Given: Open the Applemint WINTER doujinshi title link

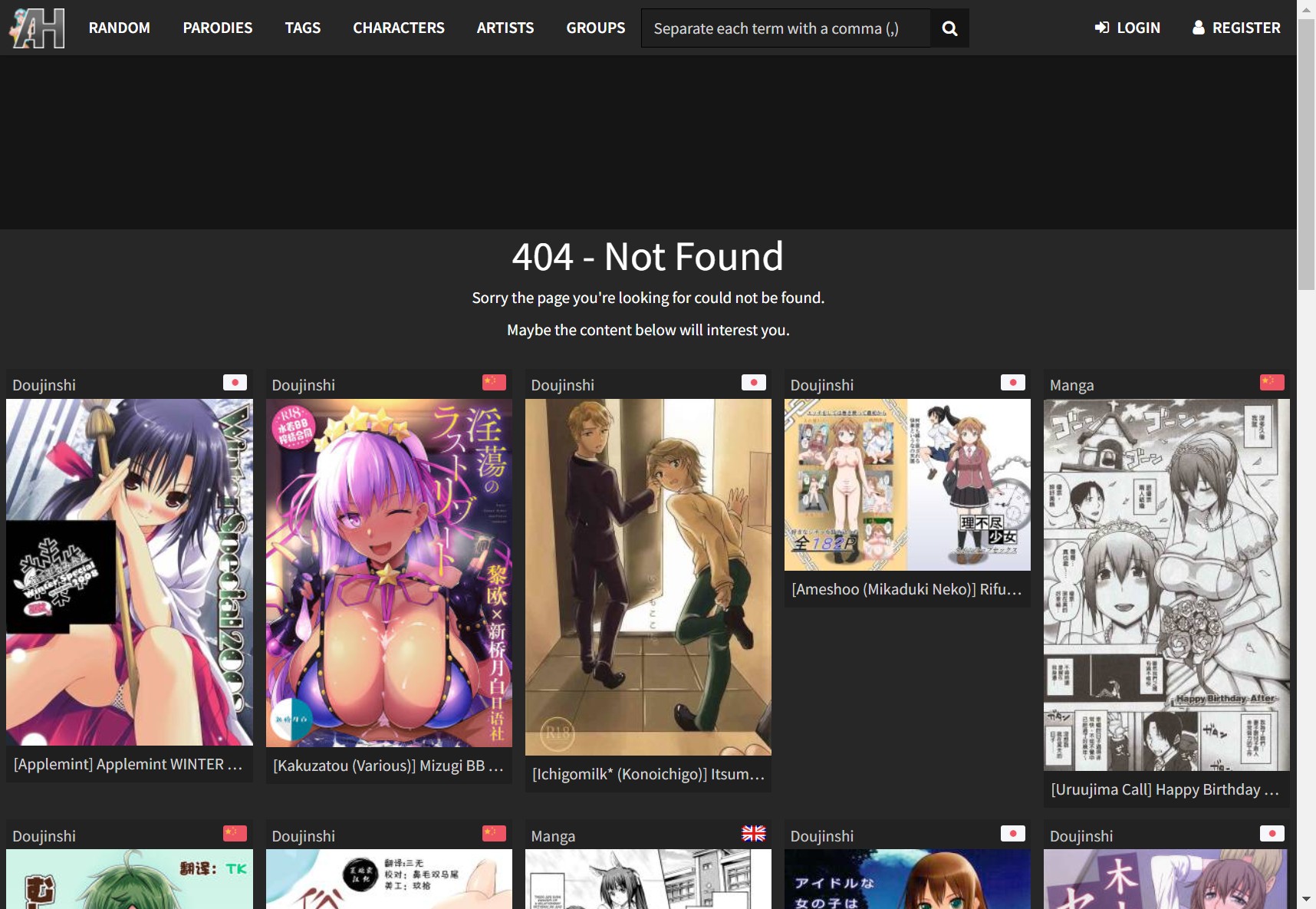Looking at the screenshot, I should point(127,764).
